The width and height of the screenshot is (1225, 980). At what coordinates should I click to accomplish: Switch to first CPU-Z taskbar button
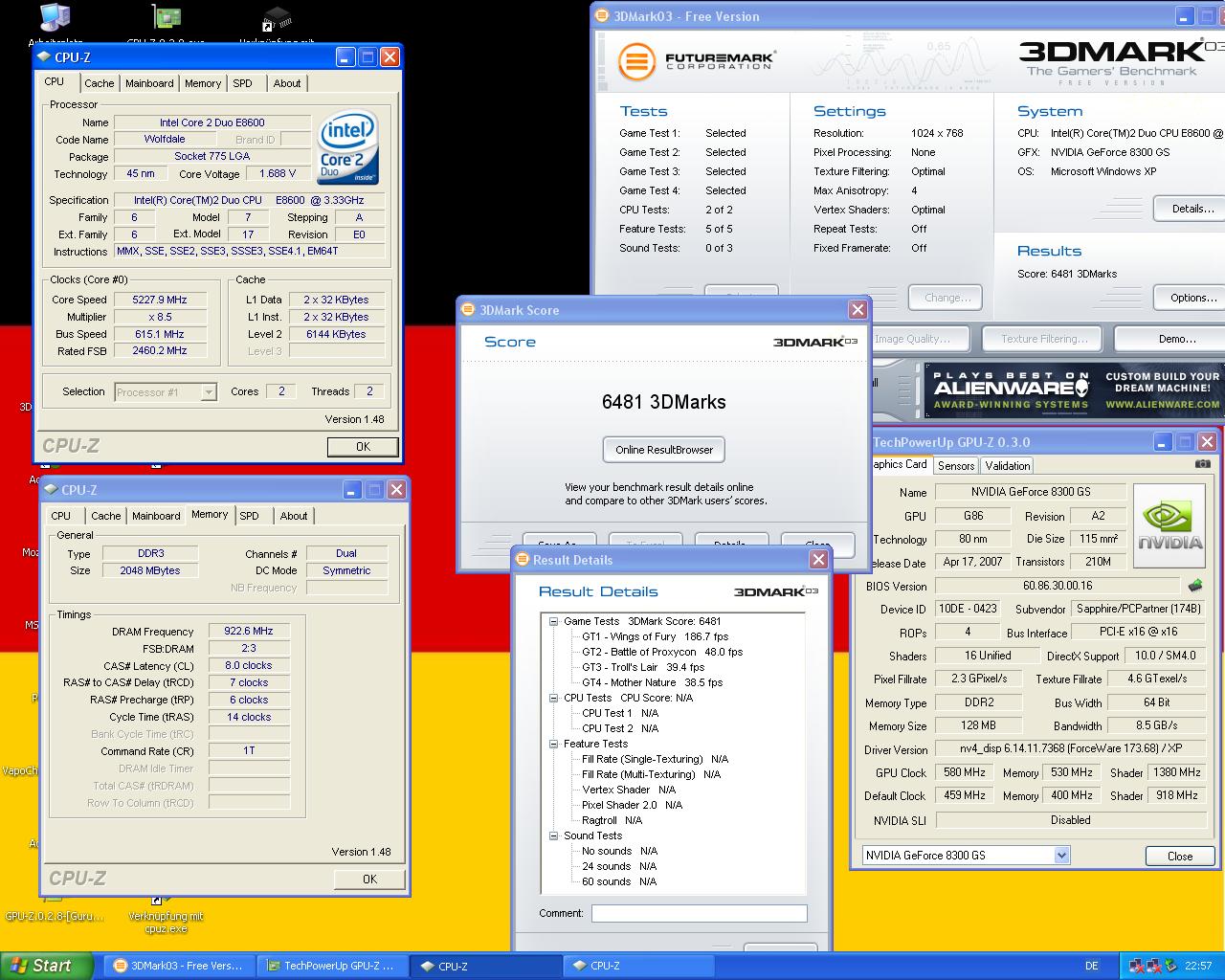(486, 966)
